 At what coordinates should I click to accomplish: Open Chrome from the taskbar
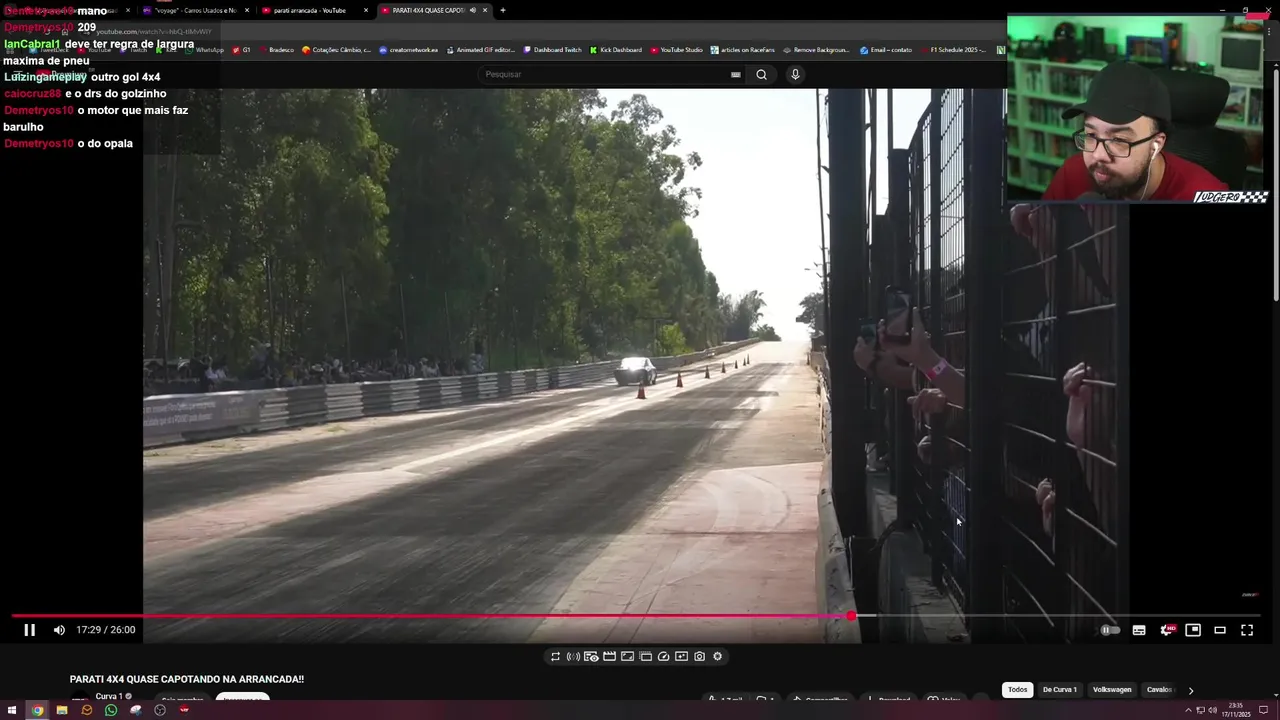coord(37,710)
